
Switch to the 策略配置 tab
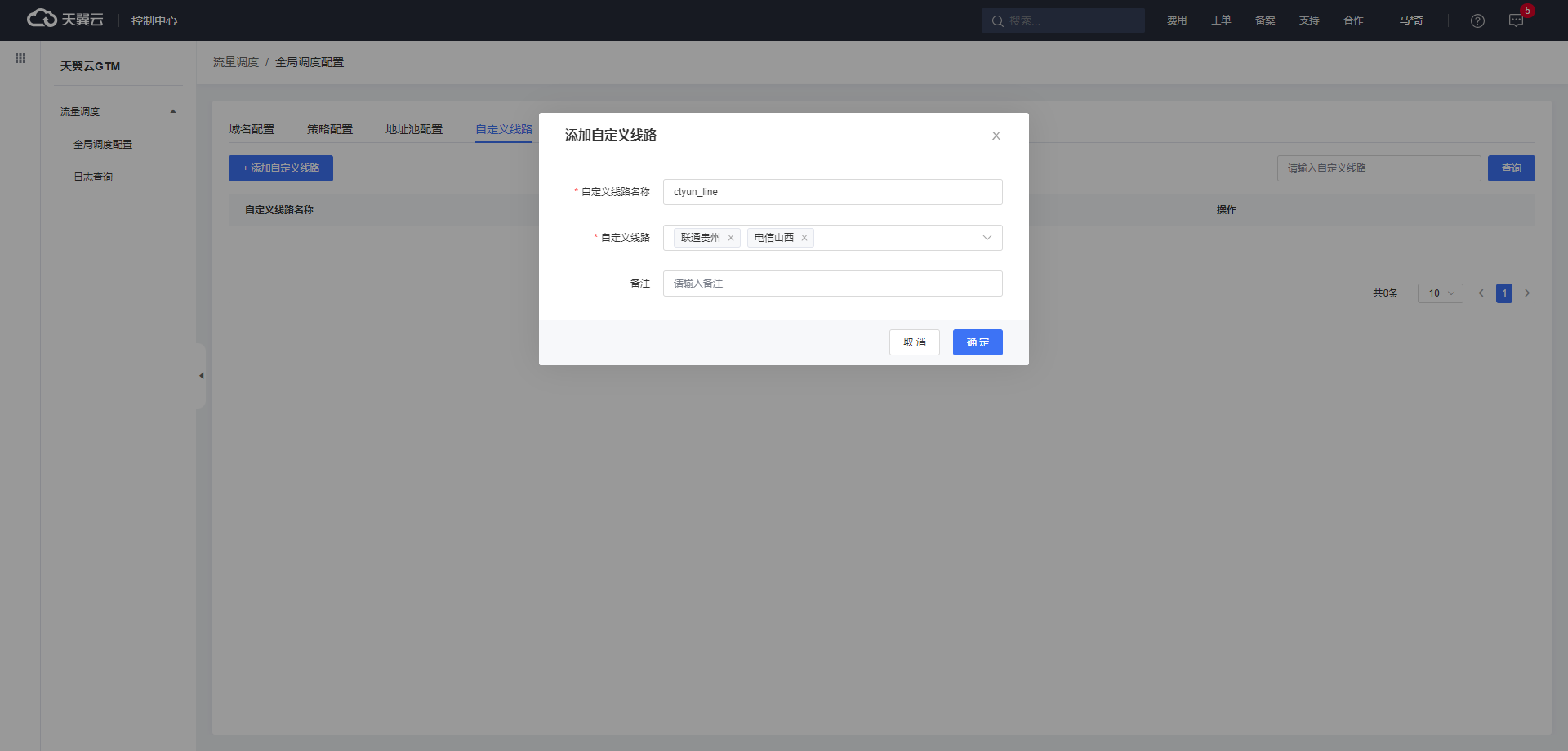(x=330, y=129)
